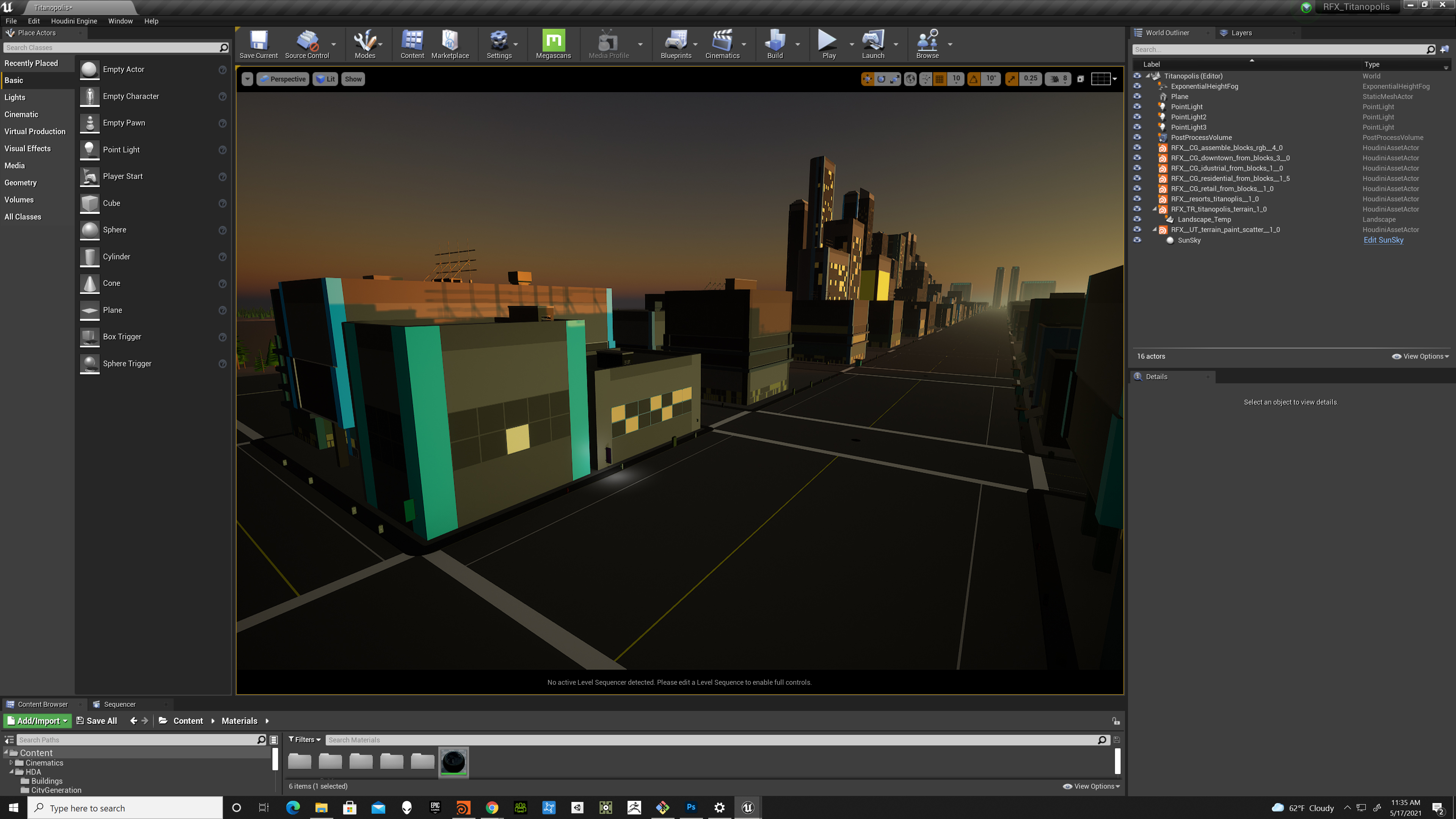Open Photoshop from the taskbar

691,808
